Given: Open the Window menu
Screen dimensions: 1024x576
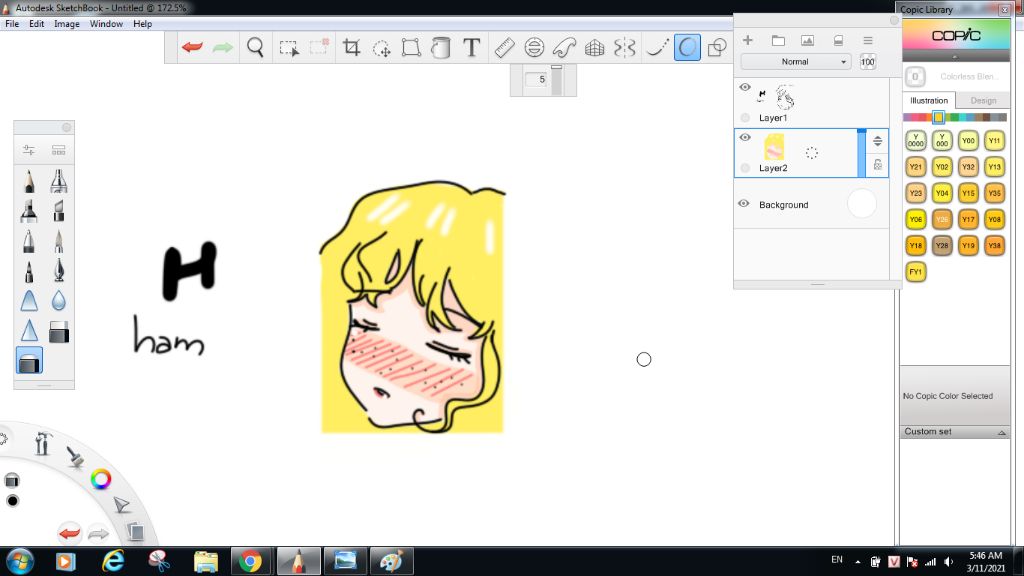Looking at the screenshot, I should click(106, 24).
